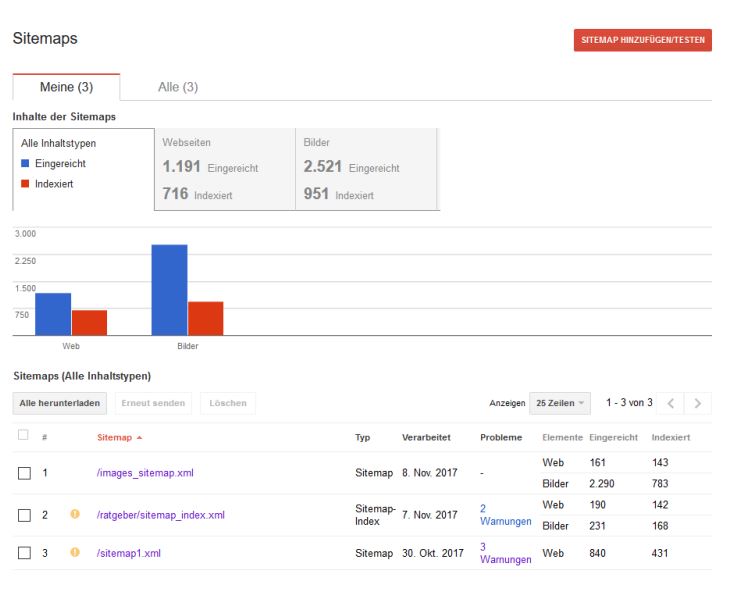The width and height of the screenshot is (733, 591).
Task: Sort by the Sitemap column header
Action: 115,438
